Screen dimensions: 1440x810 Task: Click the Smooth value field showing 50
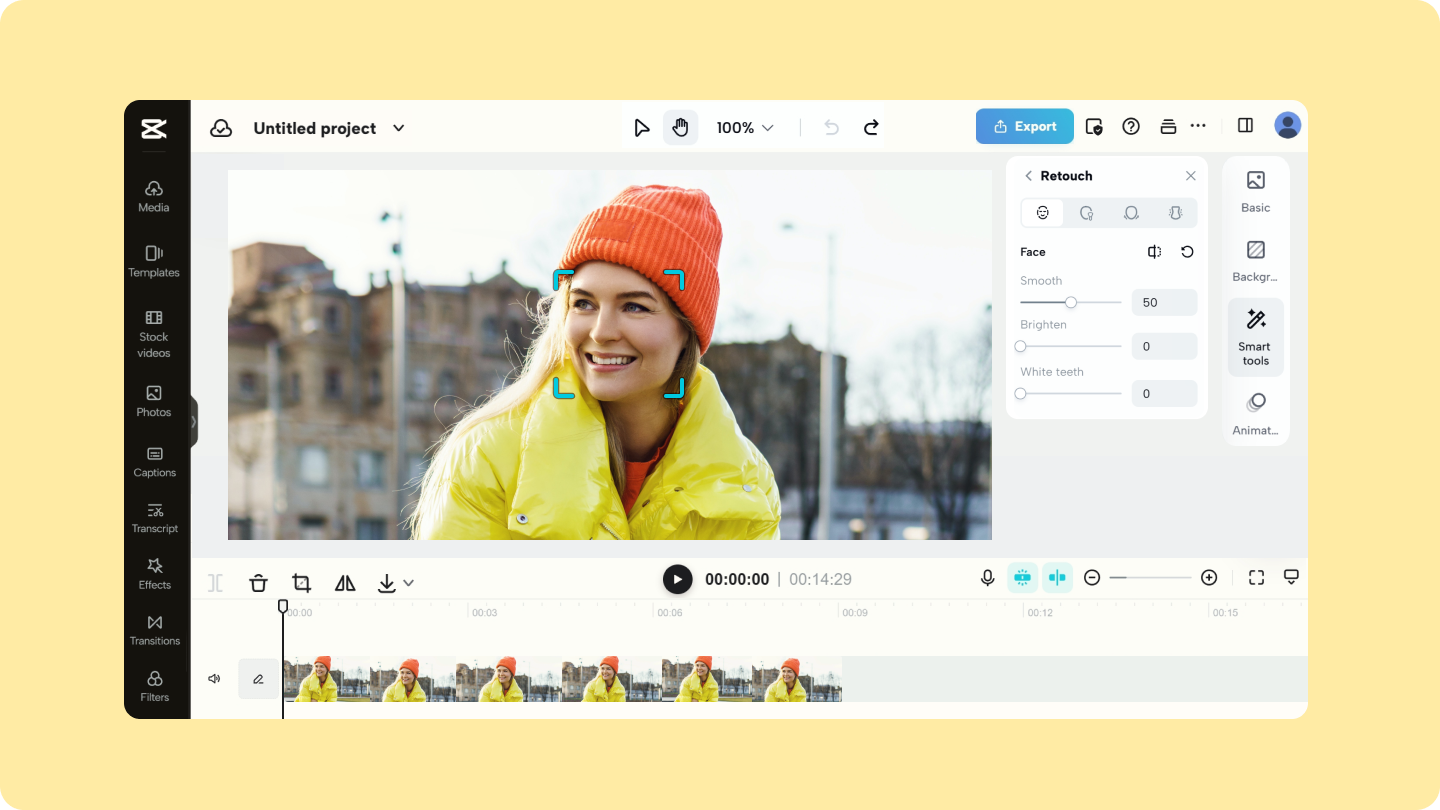pyautogui.click(x=1164, y=302)
